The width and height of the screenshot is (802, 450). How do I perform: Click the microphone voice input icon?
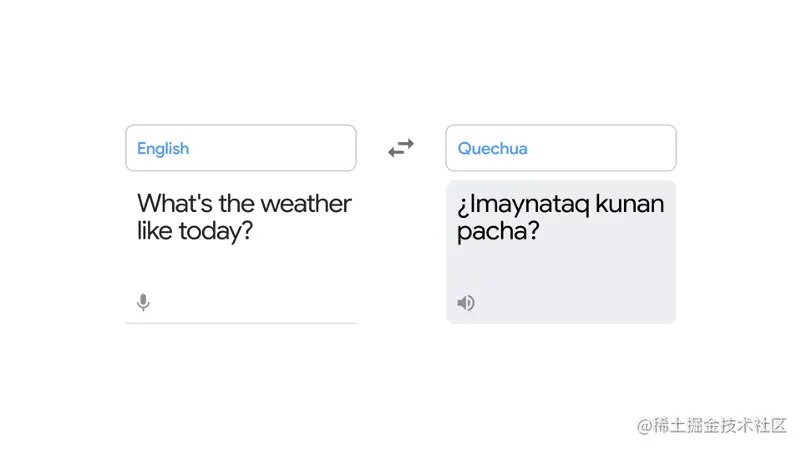click(143, 302)
